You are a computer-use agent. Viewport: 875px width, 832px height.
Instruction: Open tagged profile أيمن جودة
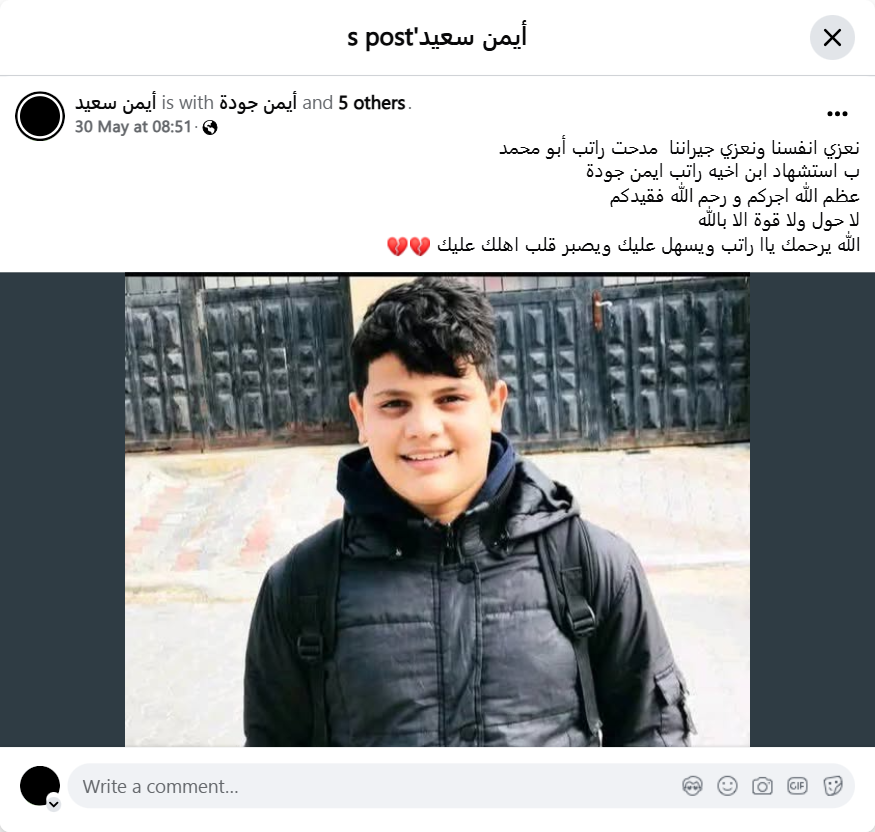pyautogui.click(x=258, y=103)
